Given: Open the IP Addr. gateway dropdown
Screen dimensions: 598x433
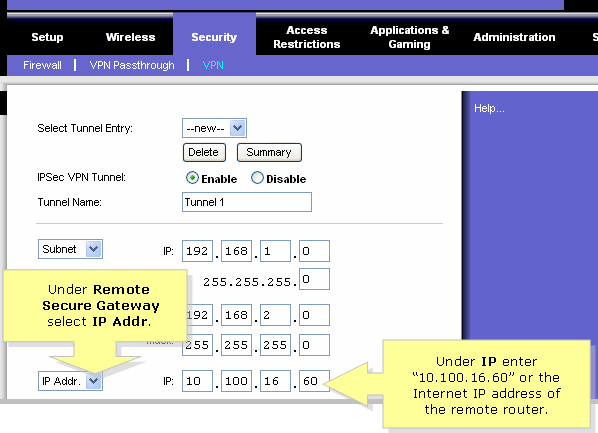Looking at the screenshot, I should pos(70,381).
